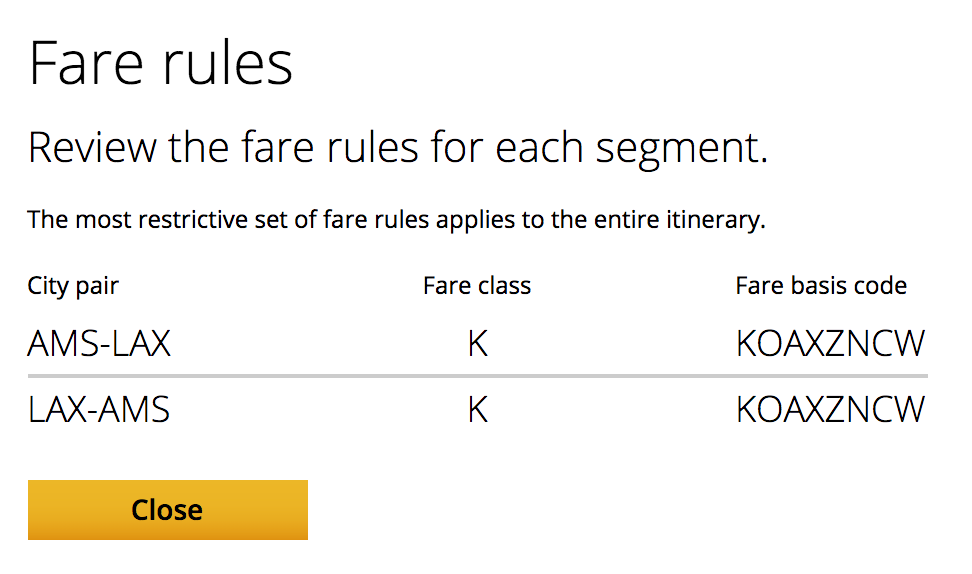972x574 pixels.
Task: Click the Review the fare rules subtitle
Action: (x=397, y=148)
